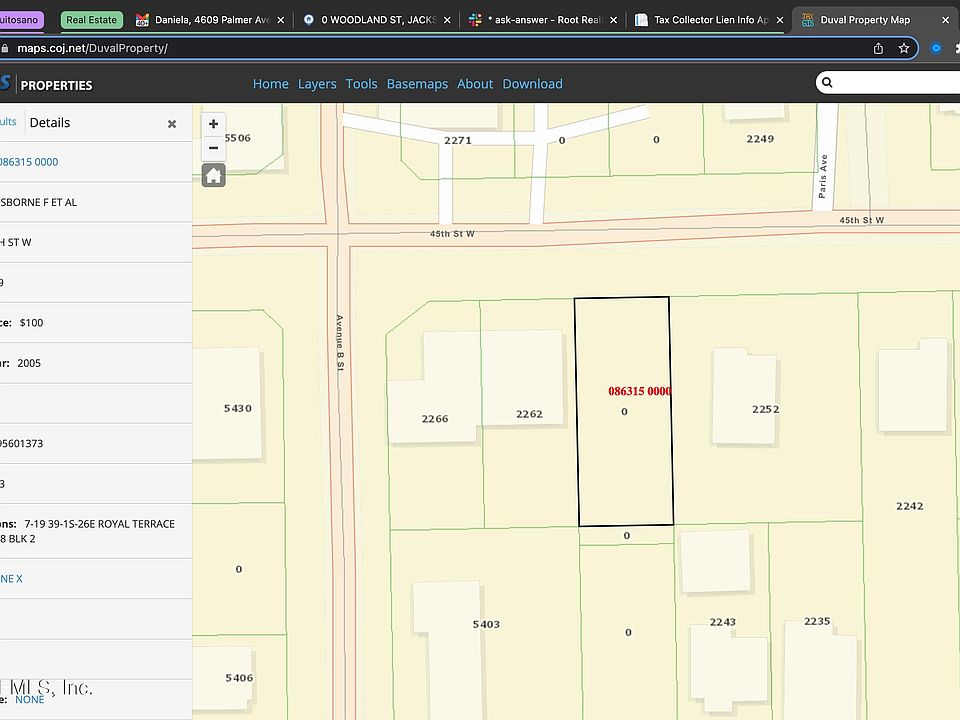Close the Duval Property Map tab
960x720 pixels.
[x=945, y=20]
